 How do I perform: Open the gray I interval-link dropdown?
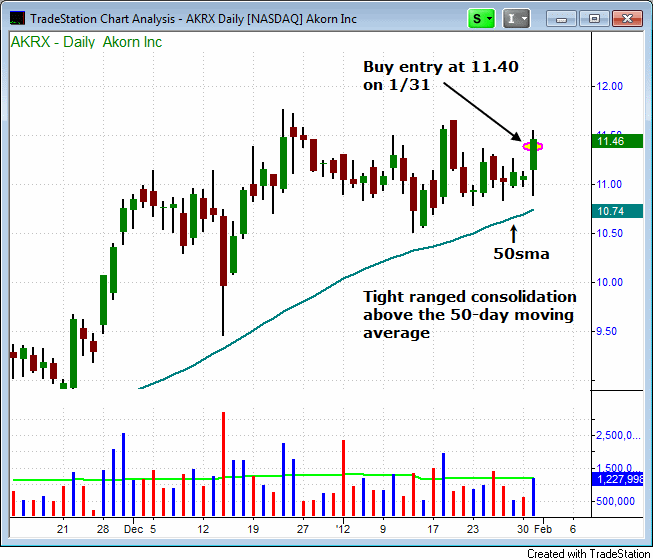pyautogui.click(x=516, y=19)
